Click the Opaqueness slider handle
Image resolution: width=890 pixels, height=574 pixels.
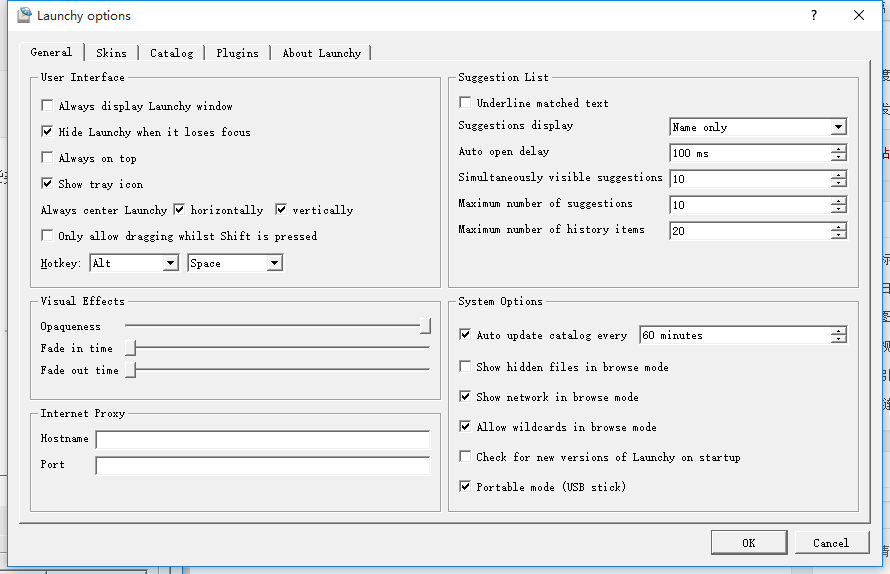425,326
